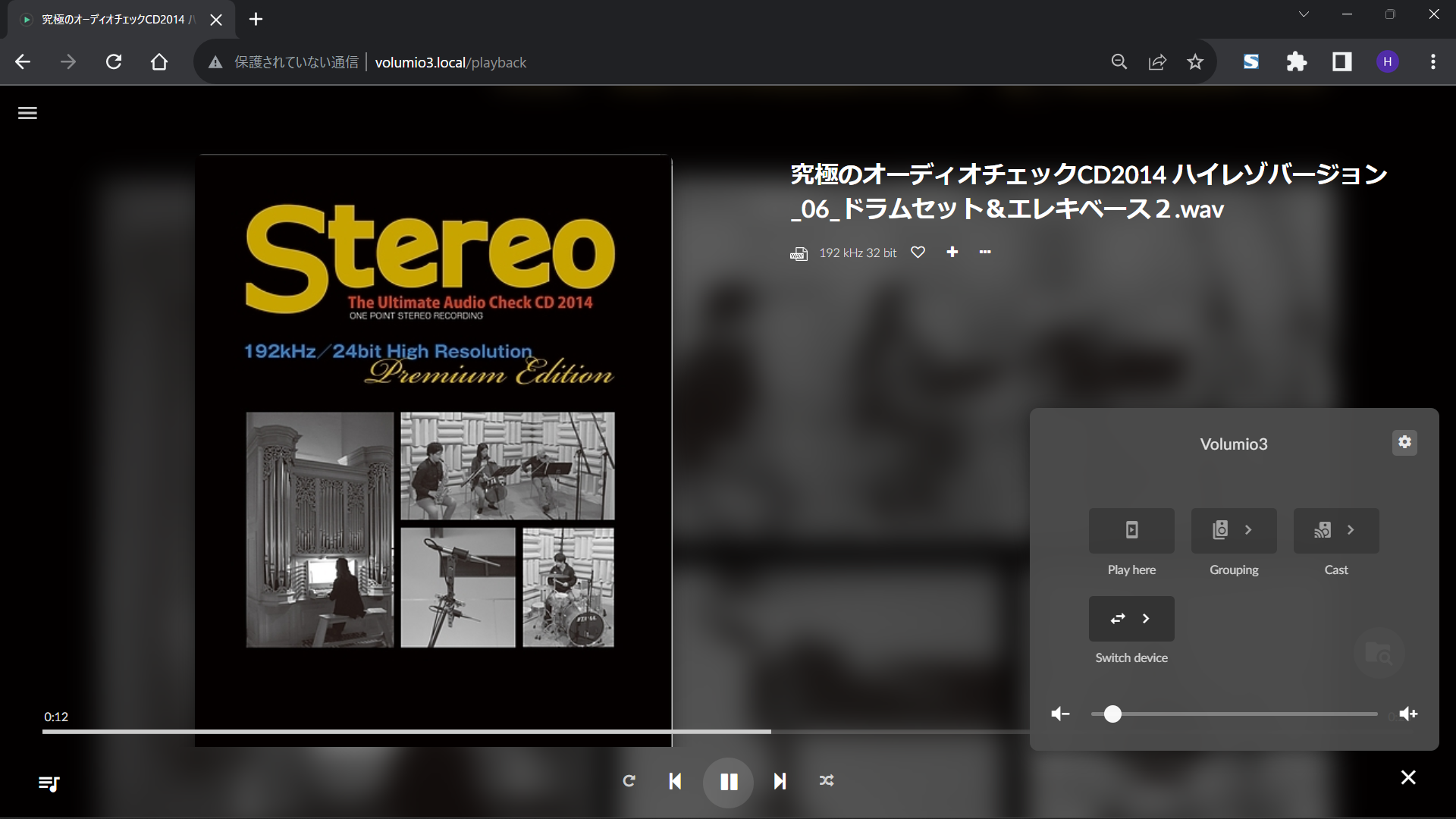This screenshot has width=1456, height=819.
Task: Skip to previous track
Action: tap(675, 781)
